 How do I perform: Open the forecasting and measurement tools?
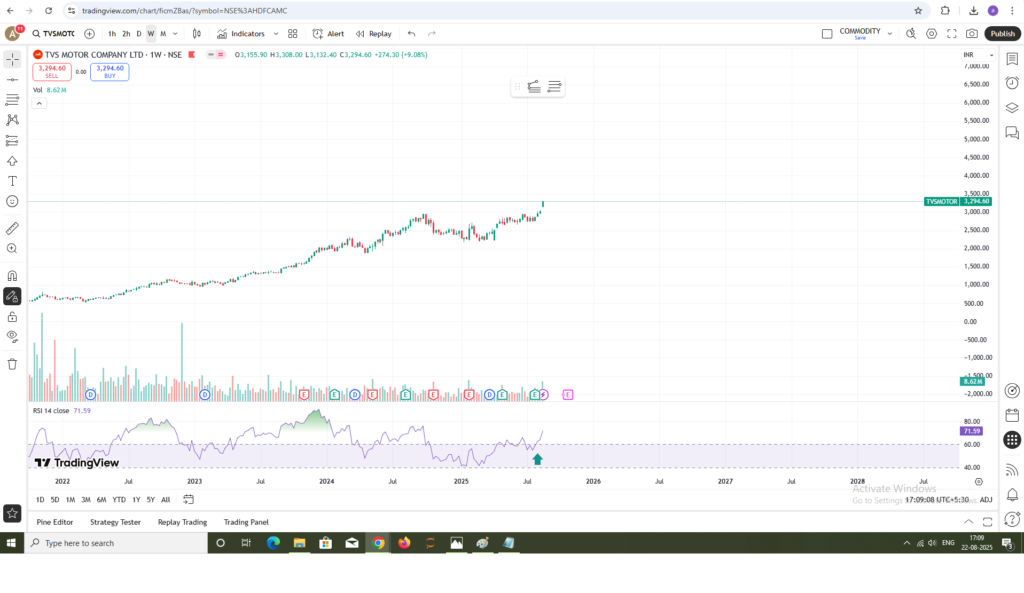tap(12, 140)
